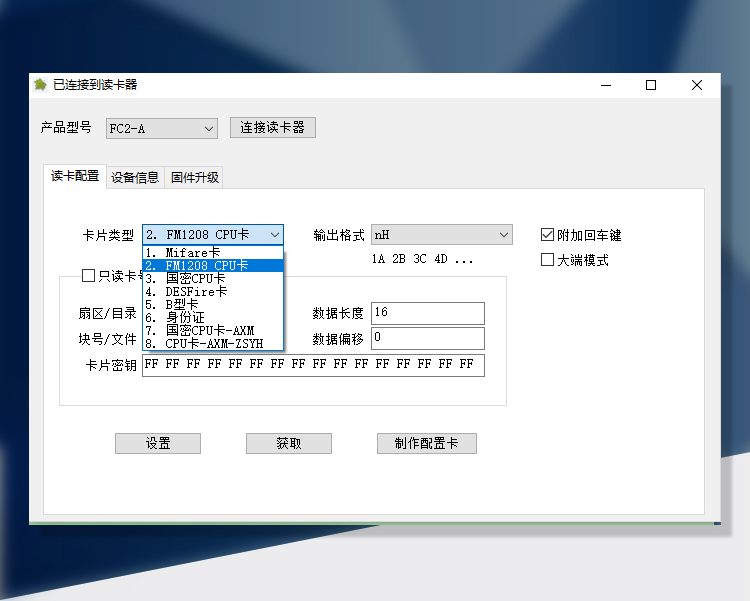Switch to the 设备信息 tab
This screenshot has height=601, width=750.
(x=135, y=178)
